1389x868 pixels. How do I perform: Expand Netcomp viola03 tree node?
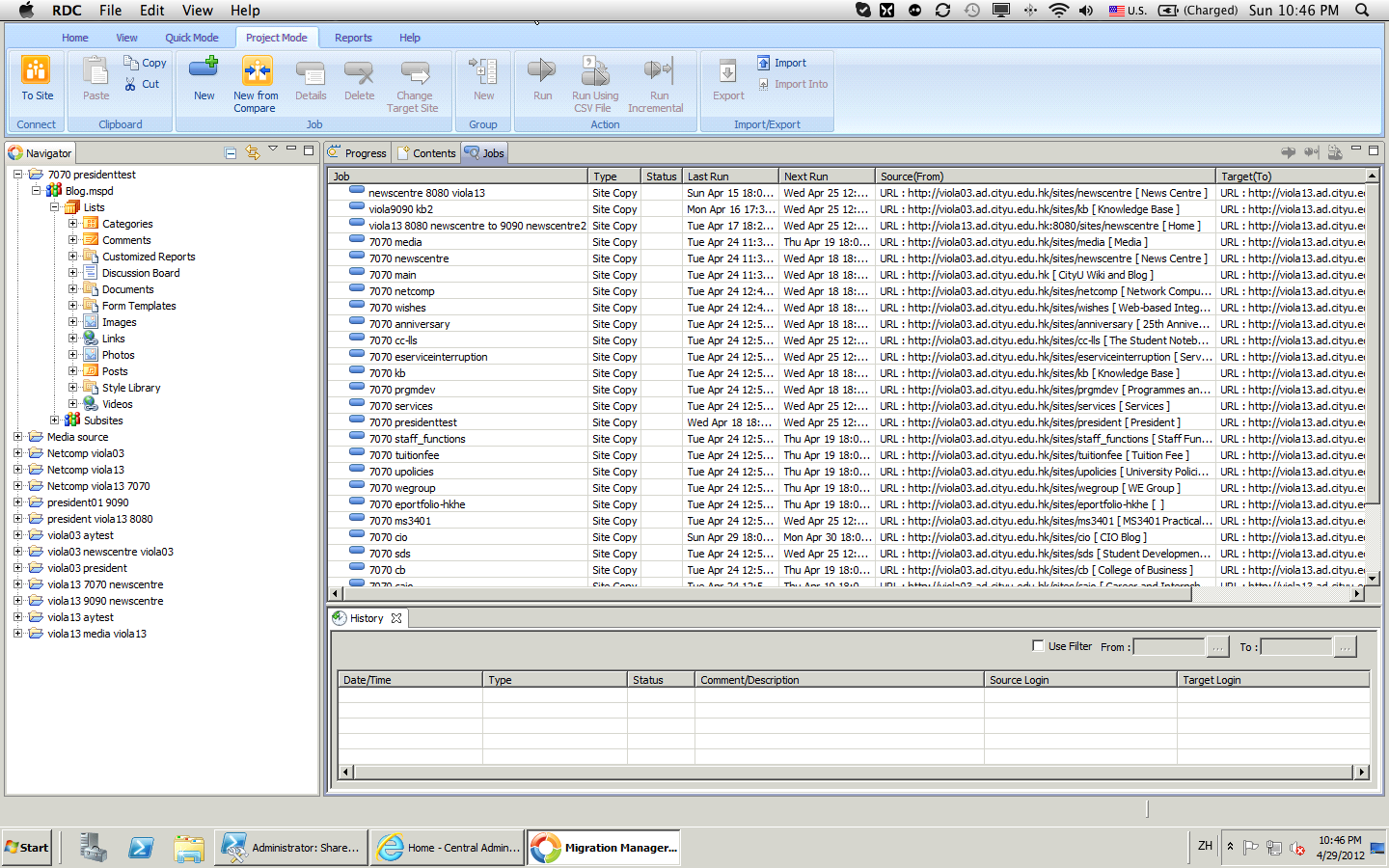tap(17, 453)
